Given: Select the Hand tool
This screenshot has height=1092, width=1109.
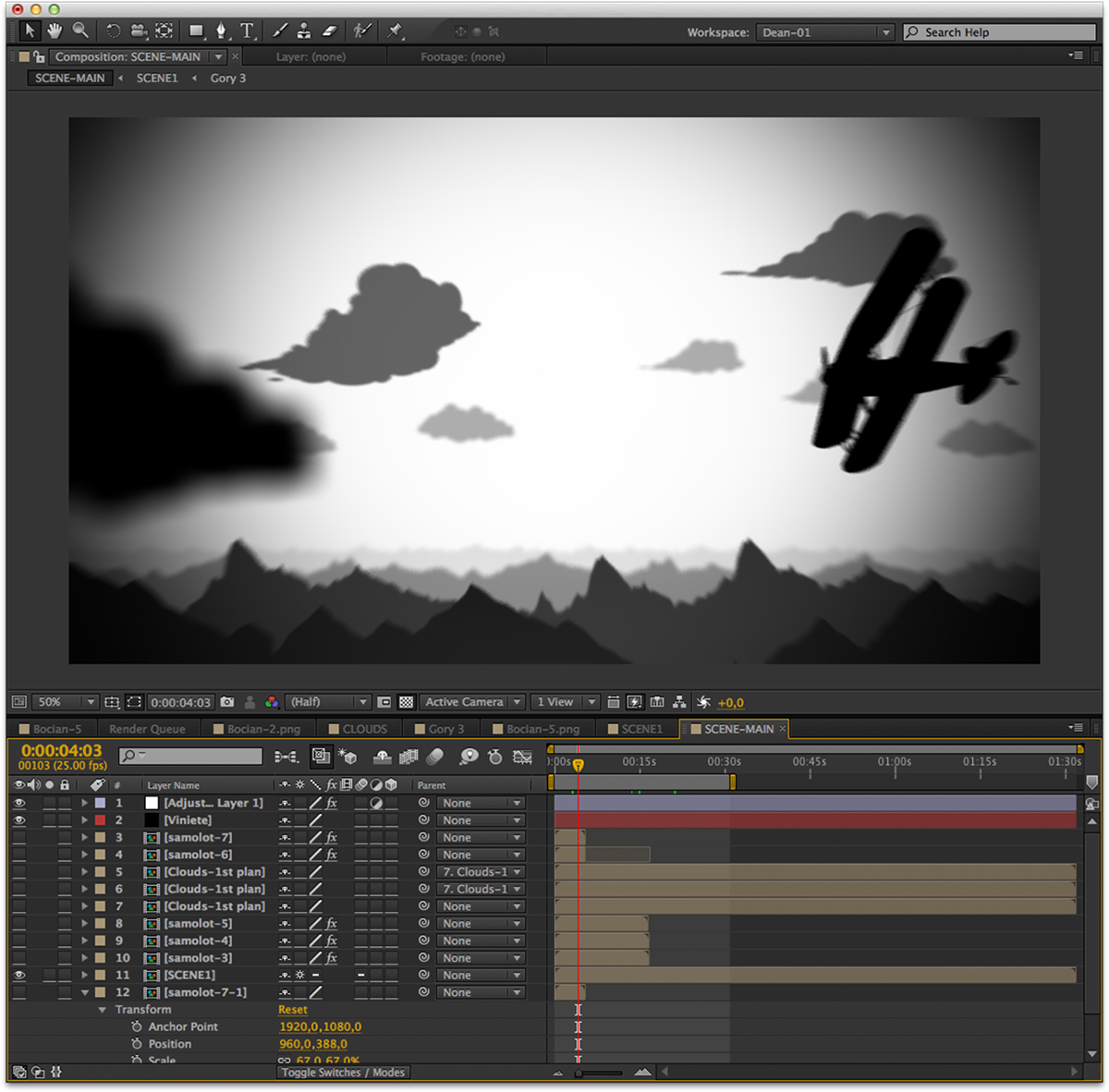Looking at the screenshot, I should (55, 30).
